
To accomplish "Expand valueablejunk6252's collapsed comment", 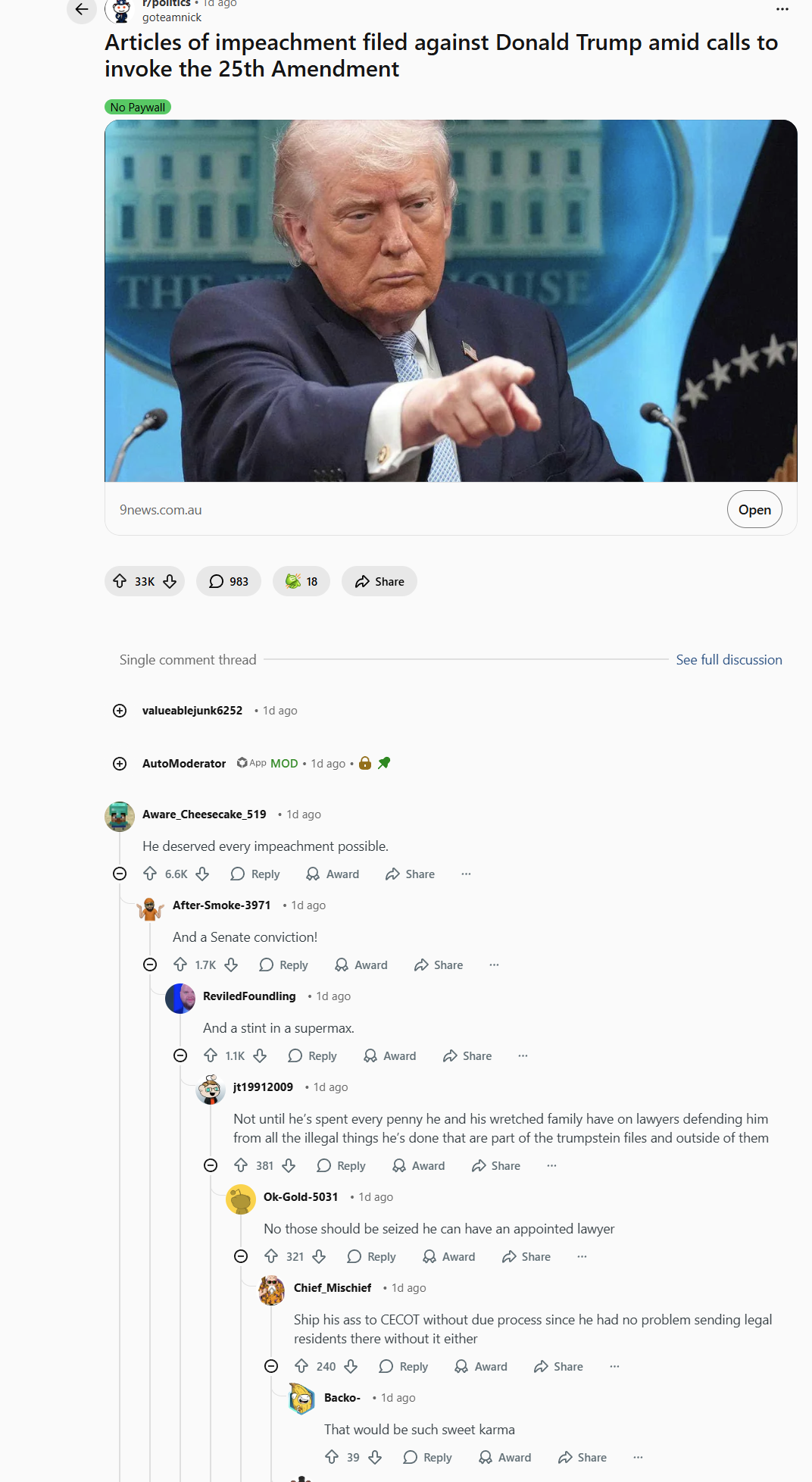I will [x=120, y=711].
